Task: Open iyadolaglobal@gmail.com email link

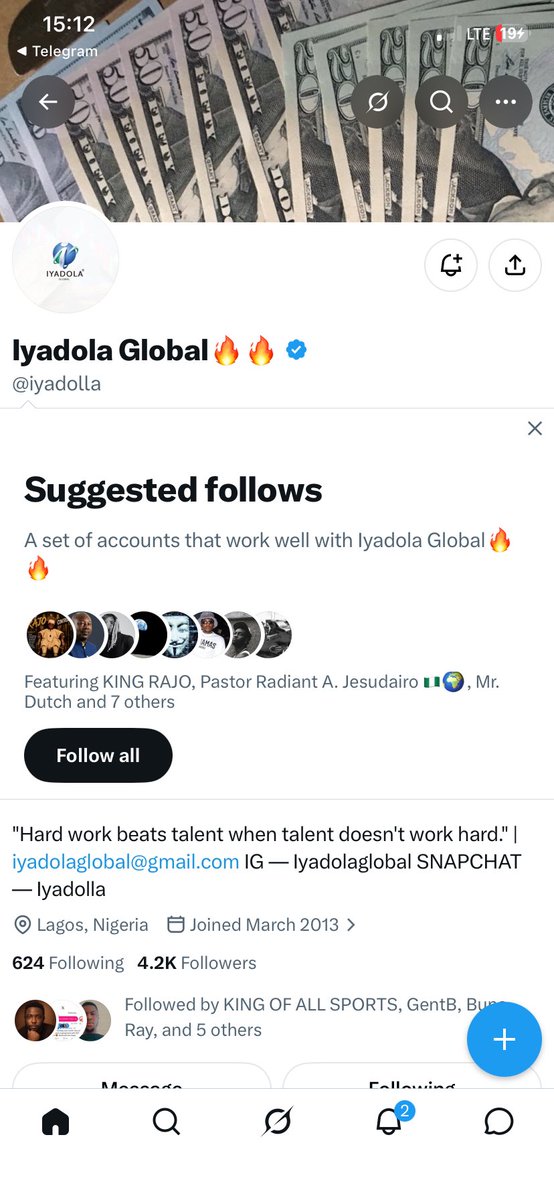Action: point(126,861)
